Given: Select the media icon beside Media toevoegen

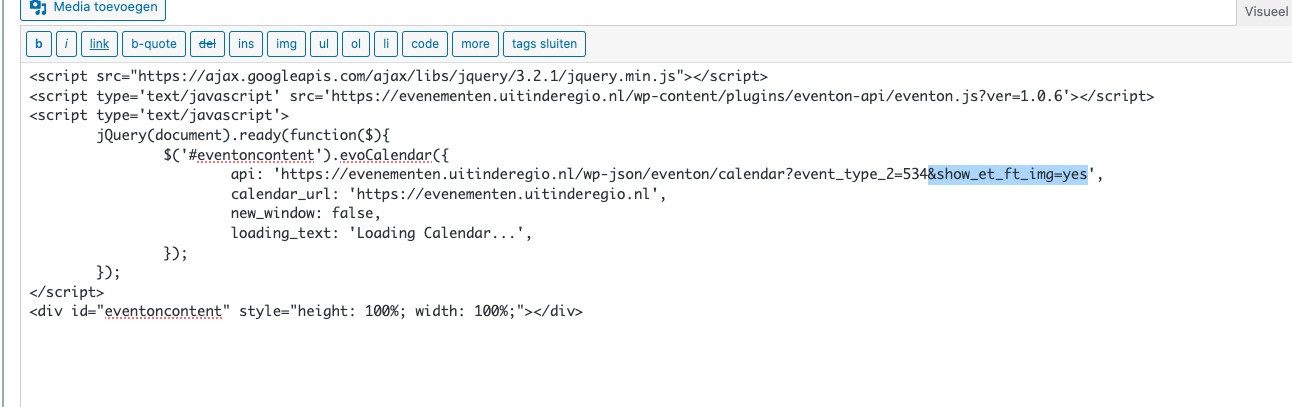Looking at the screenshot, I should tap(39, 7).
